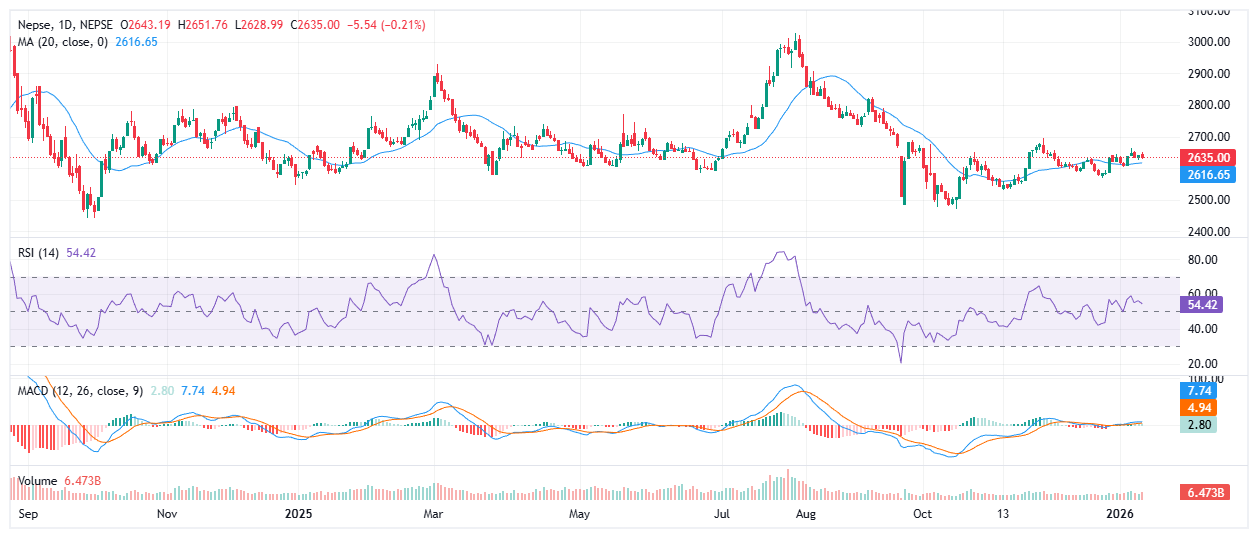Click the 2026 label on time axis
1258x538 pixels.
[x=1119, y=514]
